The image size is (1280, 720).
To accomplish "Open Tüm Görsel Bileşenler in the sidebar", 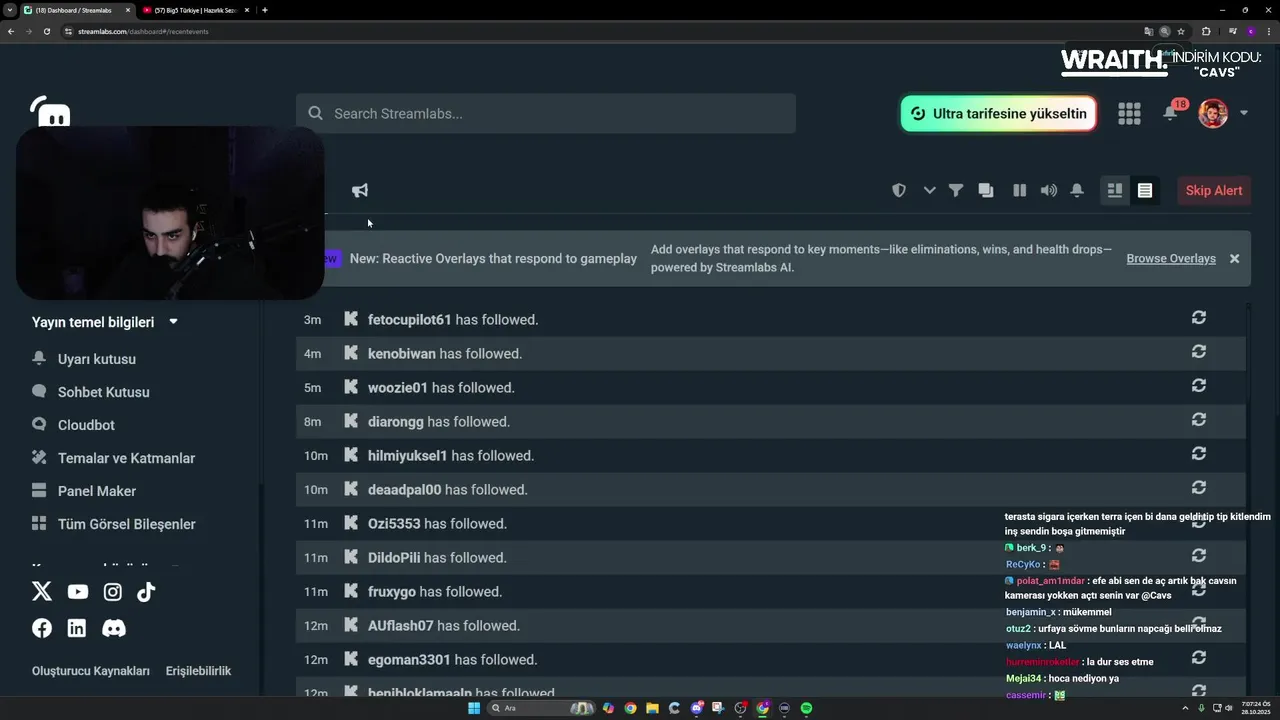I will tap(114, 524).
